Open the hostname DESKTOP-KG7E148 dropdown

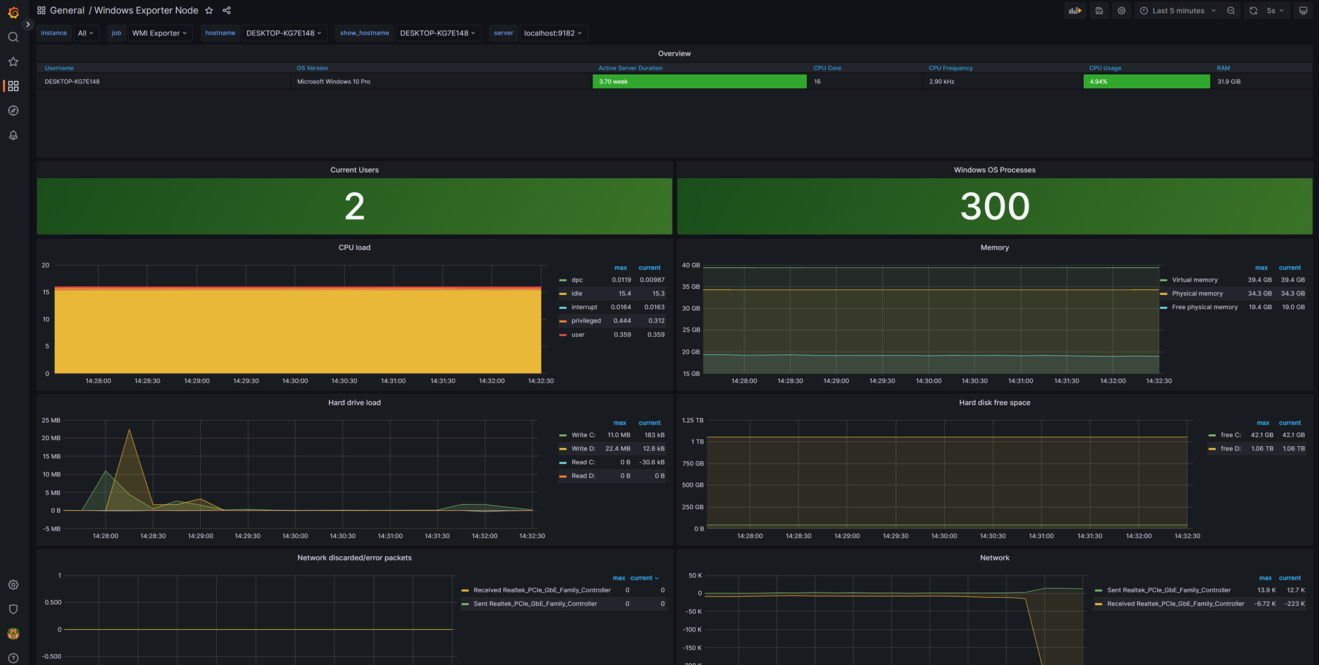pyautogui.click(x=284, y=33)
